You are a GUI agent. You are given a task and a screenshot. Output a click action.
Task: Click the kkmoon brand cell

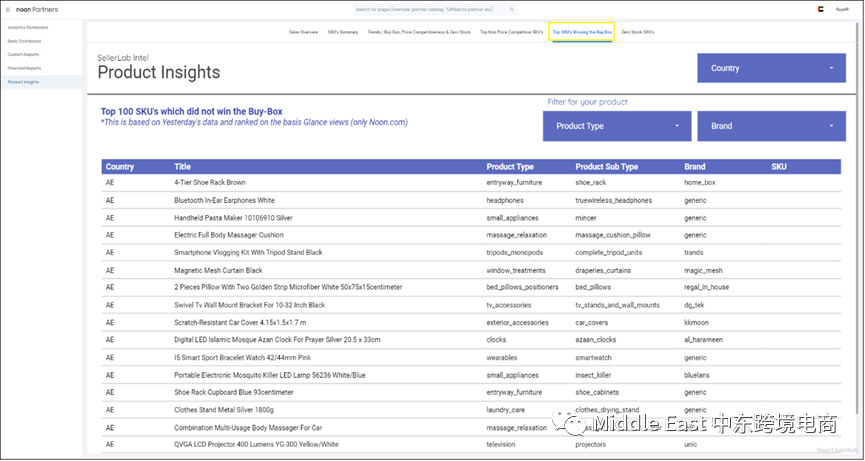coord(696,323)
